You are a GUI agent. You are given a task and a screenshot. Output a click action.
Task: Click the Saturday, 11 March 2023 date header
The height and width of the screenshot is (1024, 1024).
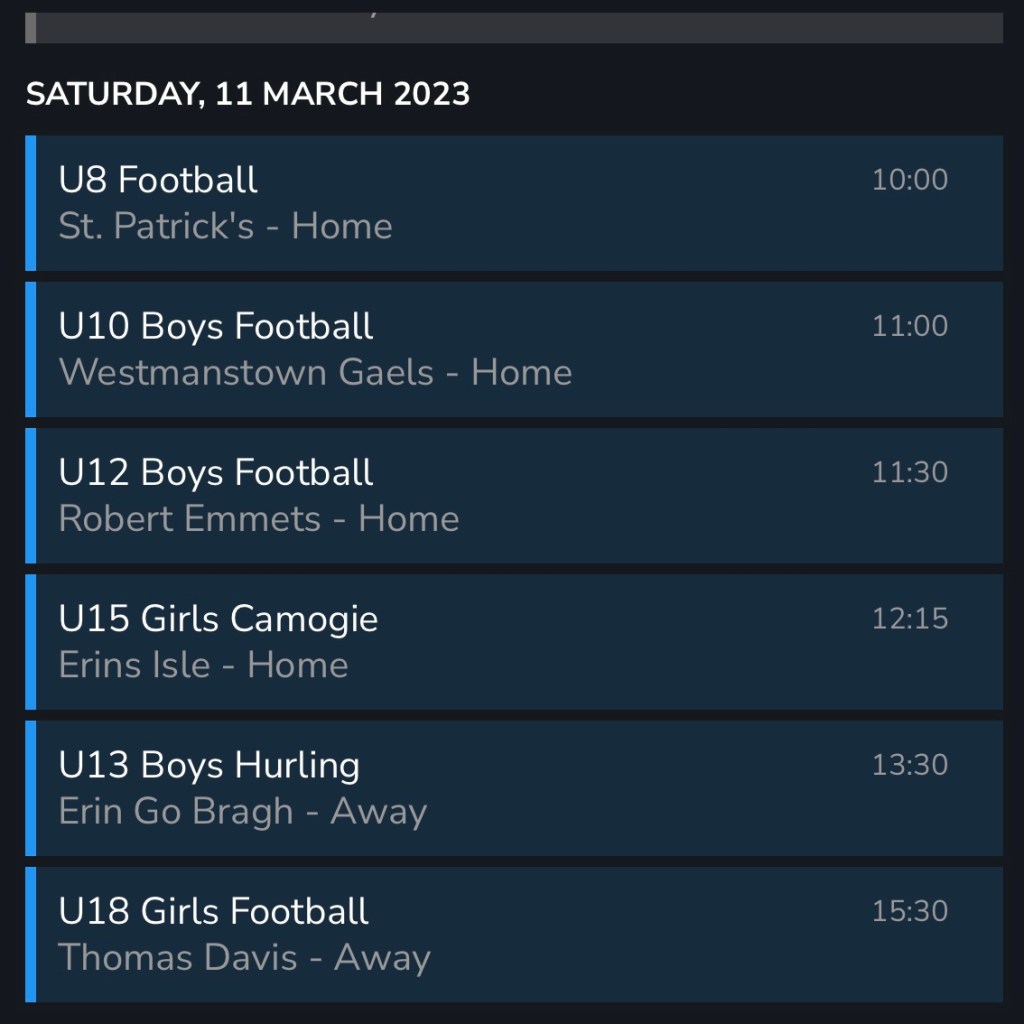point(247,94)
